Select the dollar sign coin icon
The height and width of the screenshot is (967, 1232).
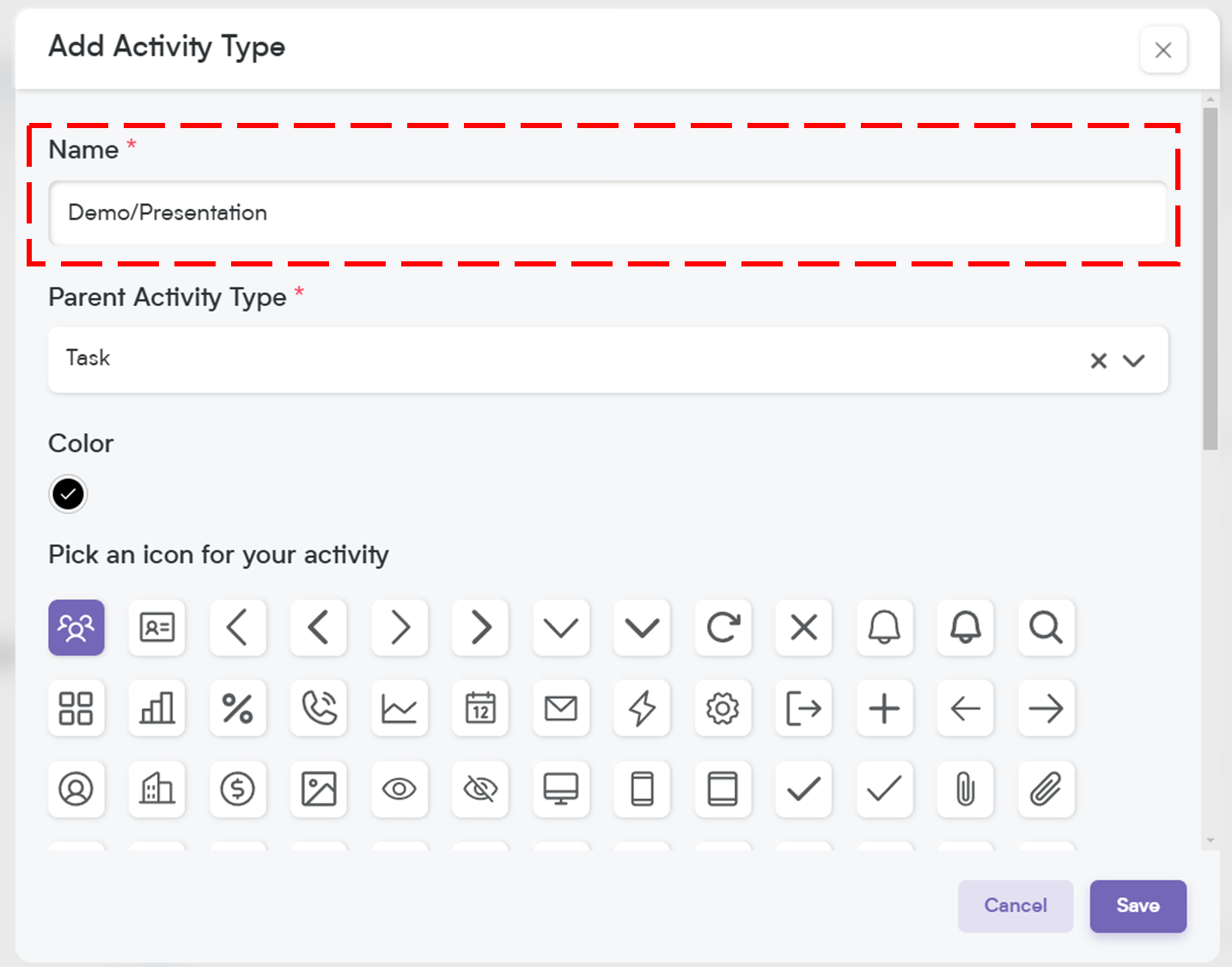(238, 789)
